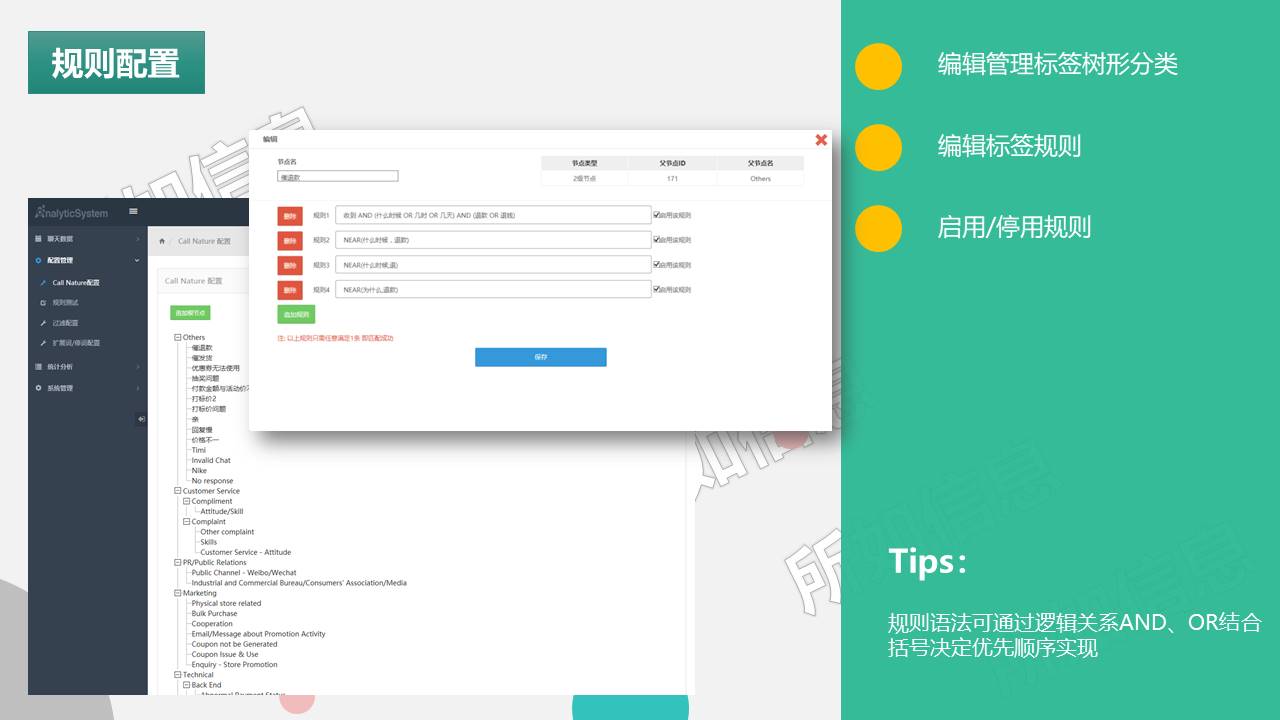Image resolution: width=1280 pixels, height=720 pixels.
Task: Collapse the Customer Service tree node
Action: (x=178, y=491)
